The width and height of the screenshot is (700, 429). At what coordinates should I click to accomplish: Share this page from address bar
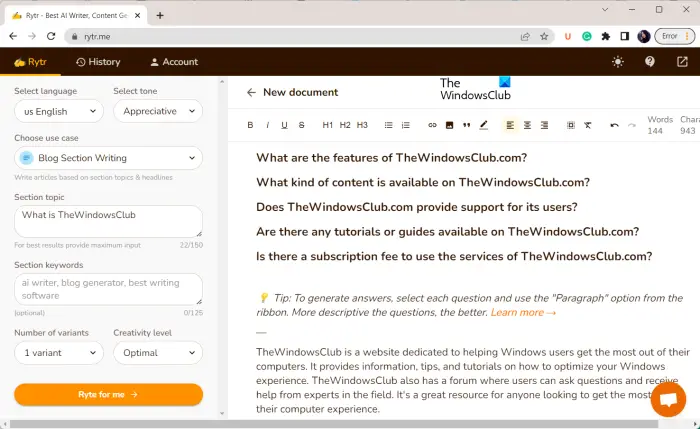(525, 37)
